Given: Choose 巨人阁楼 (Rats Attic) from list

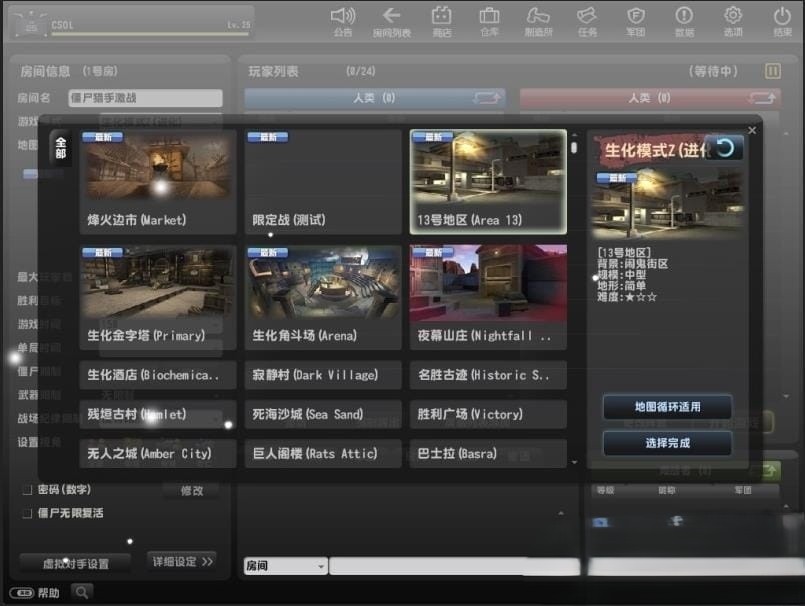Looking at the screenshot, I should tap(323, 453).
